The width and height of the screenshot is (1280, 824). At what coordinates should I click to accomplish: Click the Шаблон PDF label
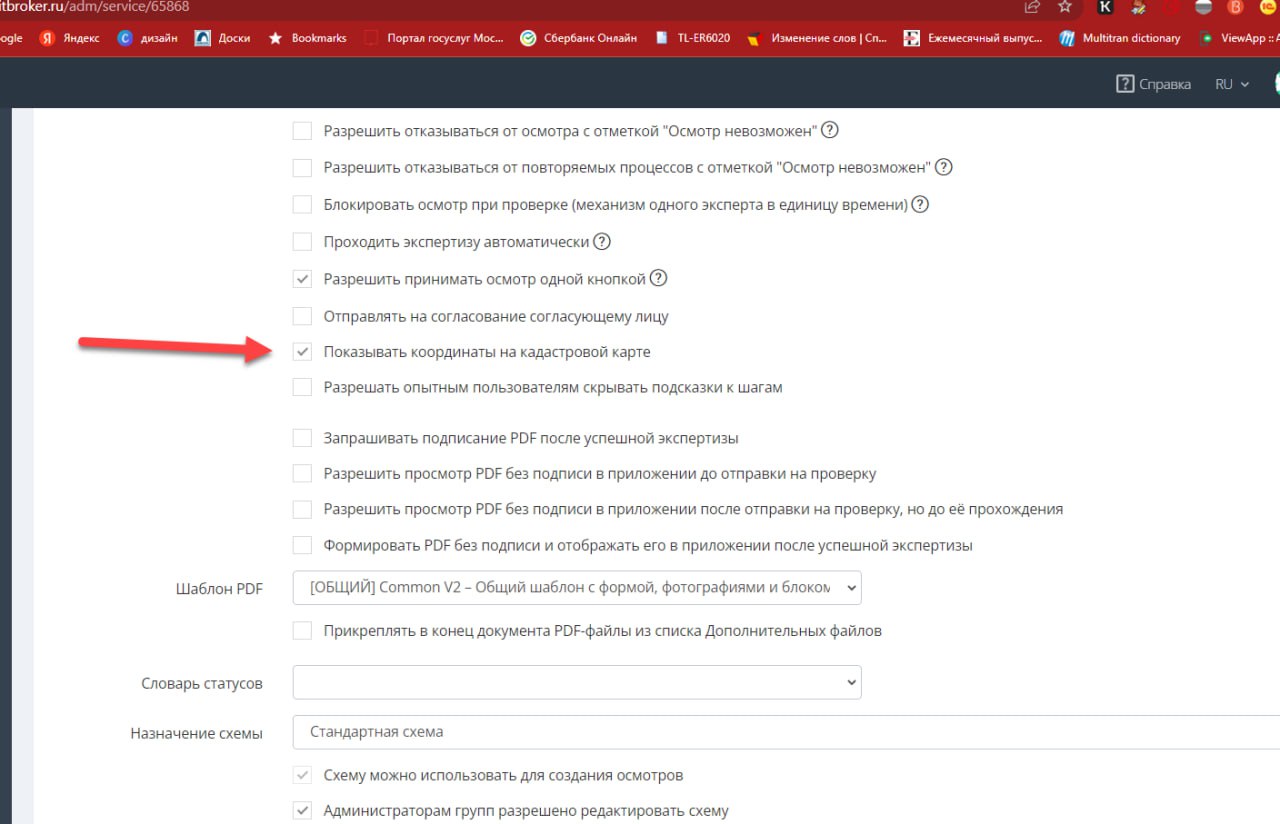tap(219, 589)
